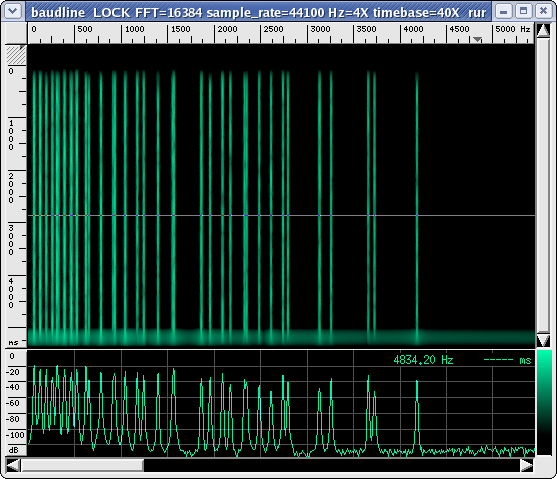Click the vertical scrollbar up arrow
557x479 pixels.
point(543,30)
